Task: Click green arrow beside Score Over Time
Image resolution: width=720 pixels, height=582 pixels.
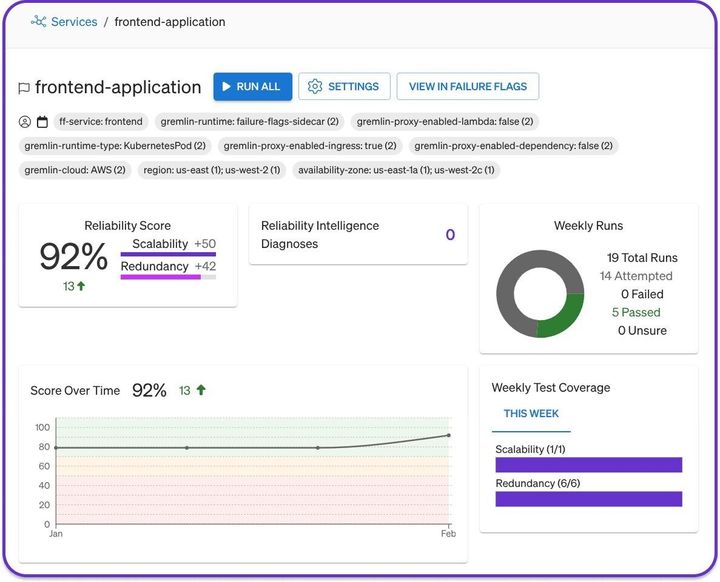Action: coord(201,390)
